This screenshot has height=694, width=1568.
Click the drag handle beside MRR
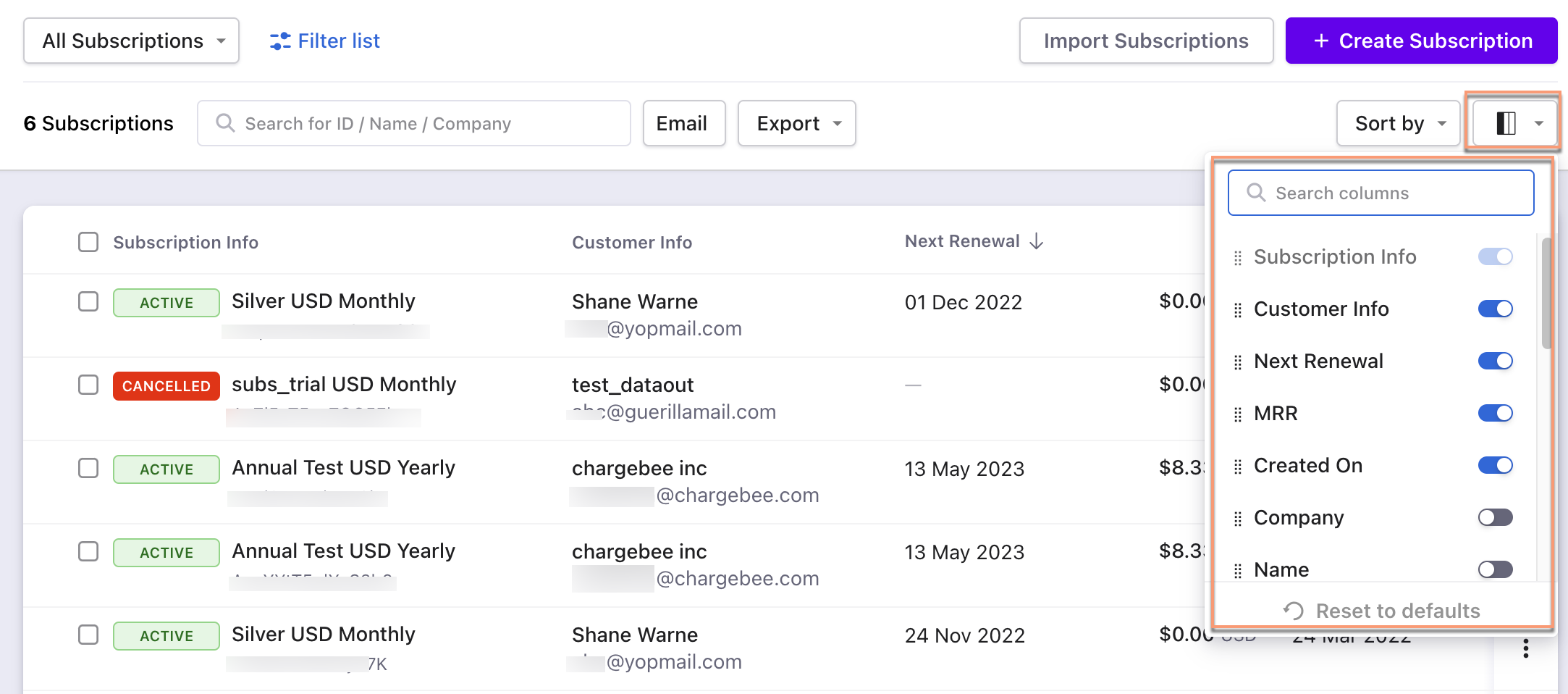tap(1237, 414)
